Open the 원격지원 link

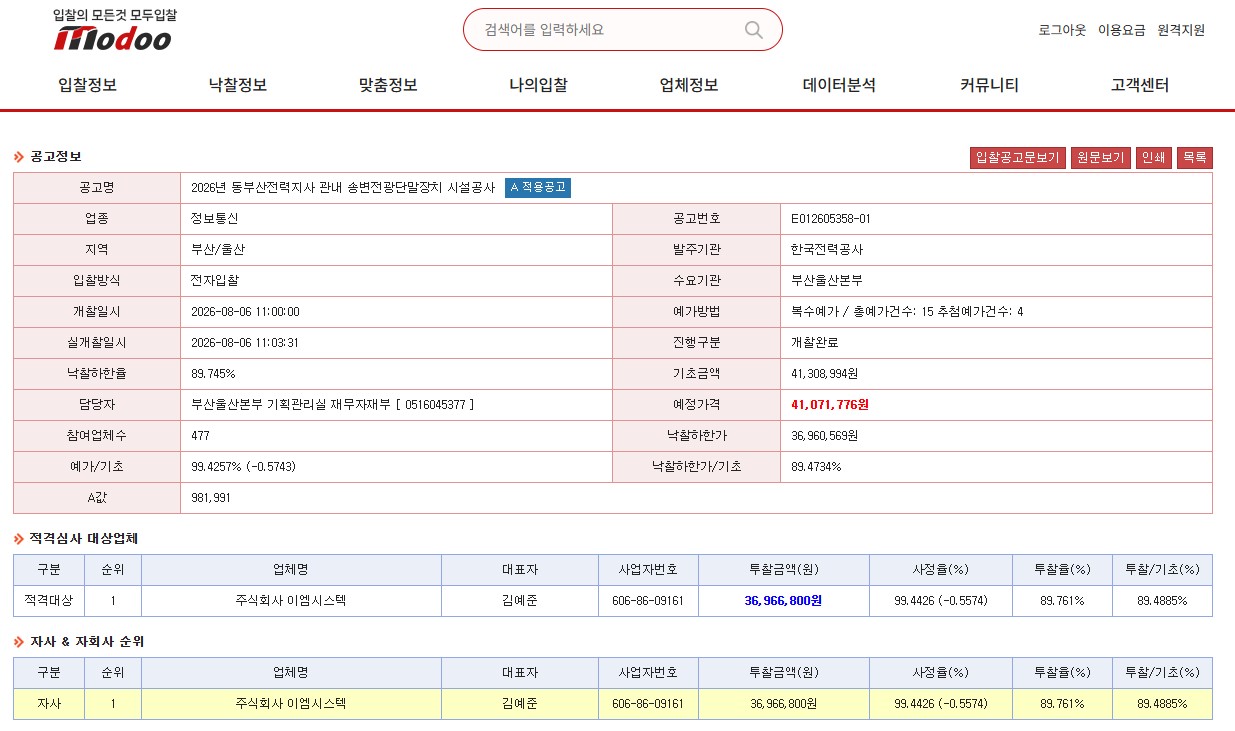point(1181,30)
